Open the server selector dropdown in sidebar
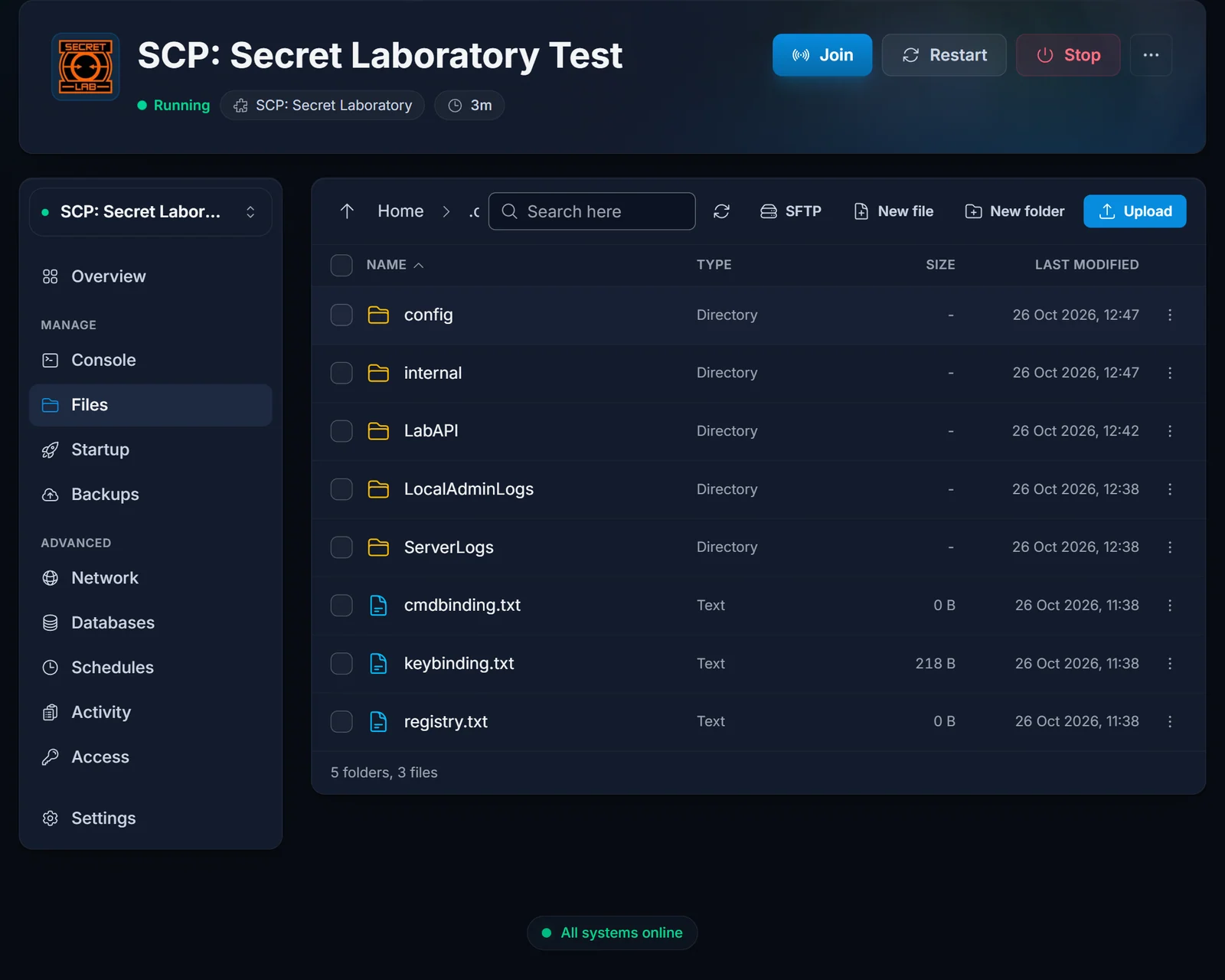This screenshot has height=980, width=1225. coord(151,212)
